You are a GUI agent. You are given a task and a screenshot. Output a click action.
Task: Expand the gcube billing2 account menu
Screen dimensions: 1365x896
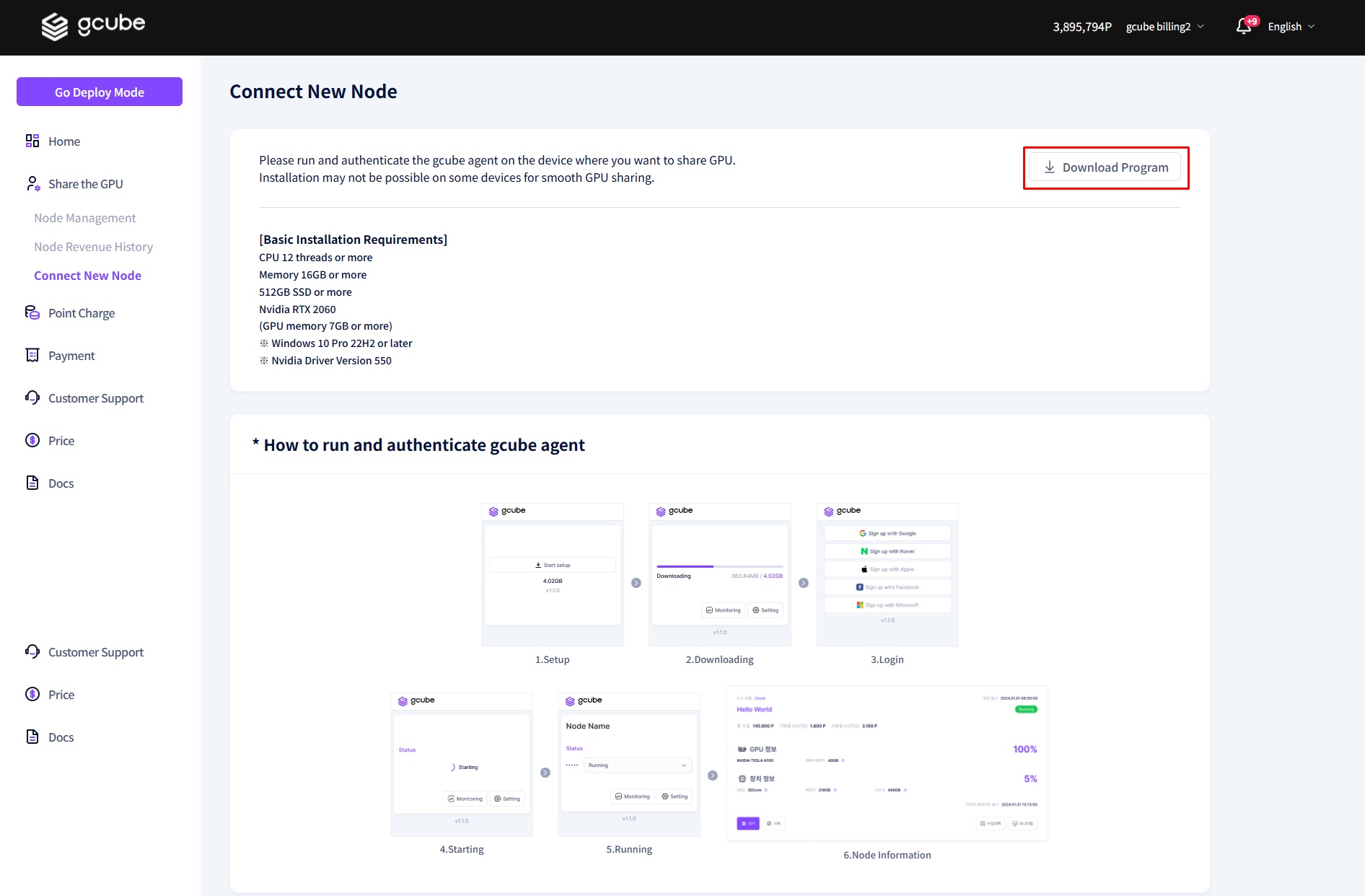1164,26
